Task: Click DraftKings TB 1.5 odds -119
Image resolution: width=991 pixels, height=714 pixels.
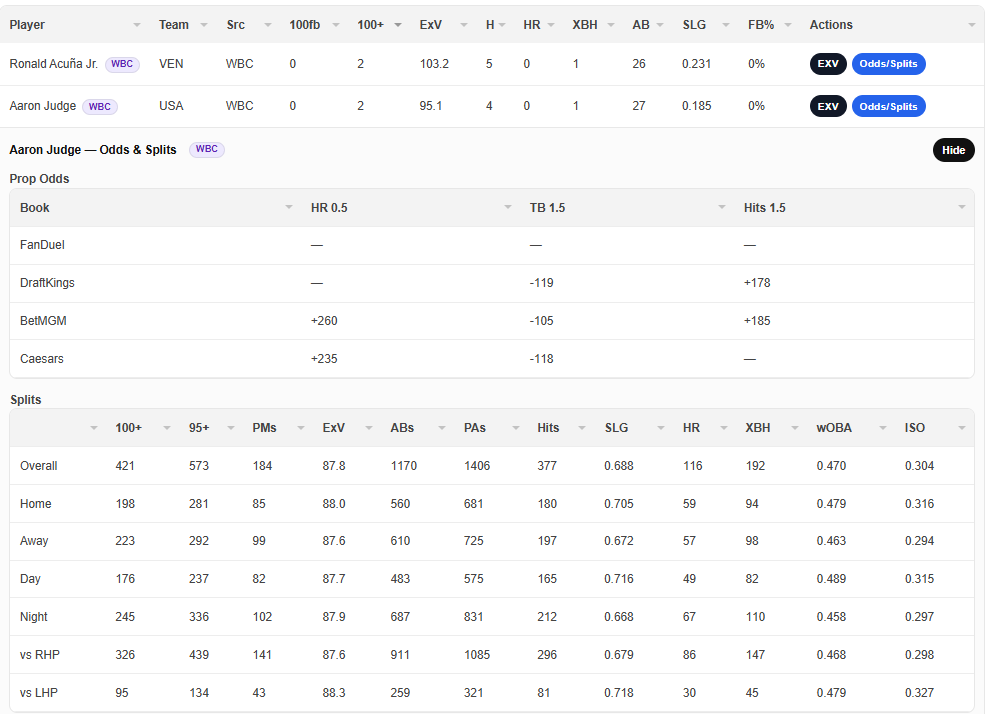Action: click(542, 283)
